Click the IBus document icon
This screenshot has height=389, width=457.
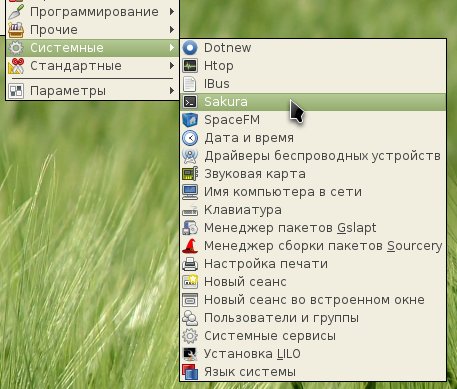pyautogui.click(x=190, y=84)
